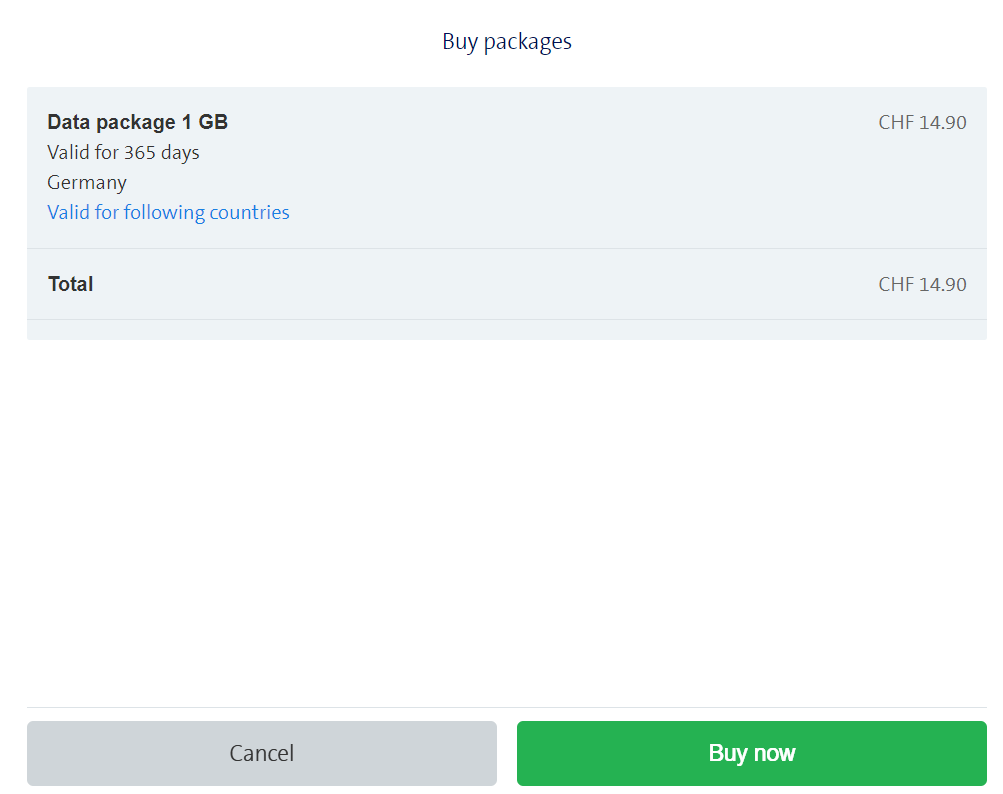Image resolution: width=1003 pixels, height=794 pixels.
Task: Confirm the purchase with Buy now
Action: pyautogui.click(x=751, y=753)
